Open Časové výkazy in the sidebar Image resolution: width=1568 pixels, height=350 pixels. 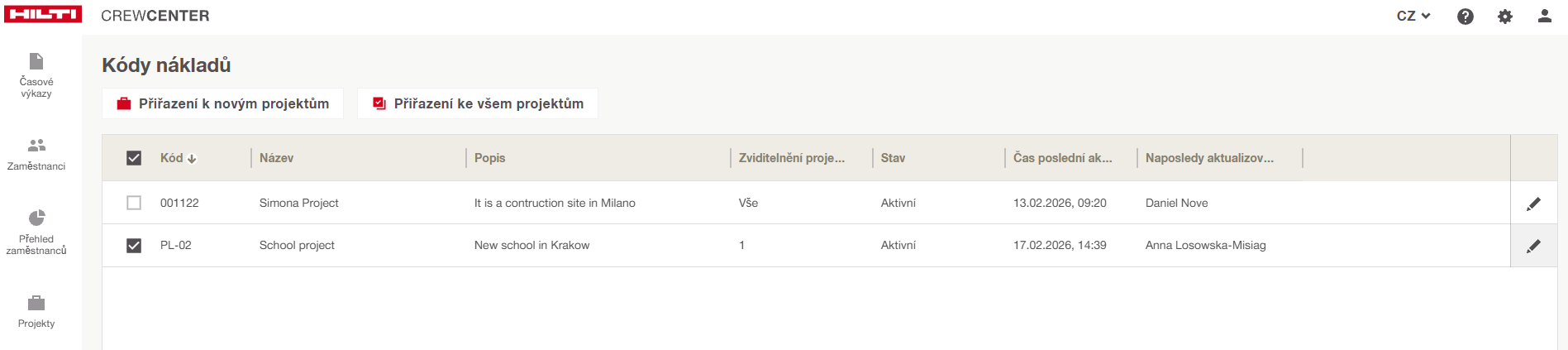(36, 75)
